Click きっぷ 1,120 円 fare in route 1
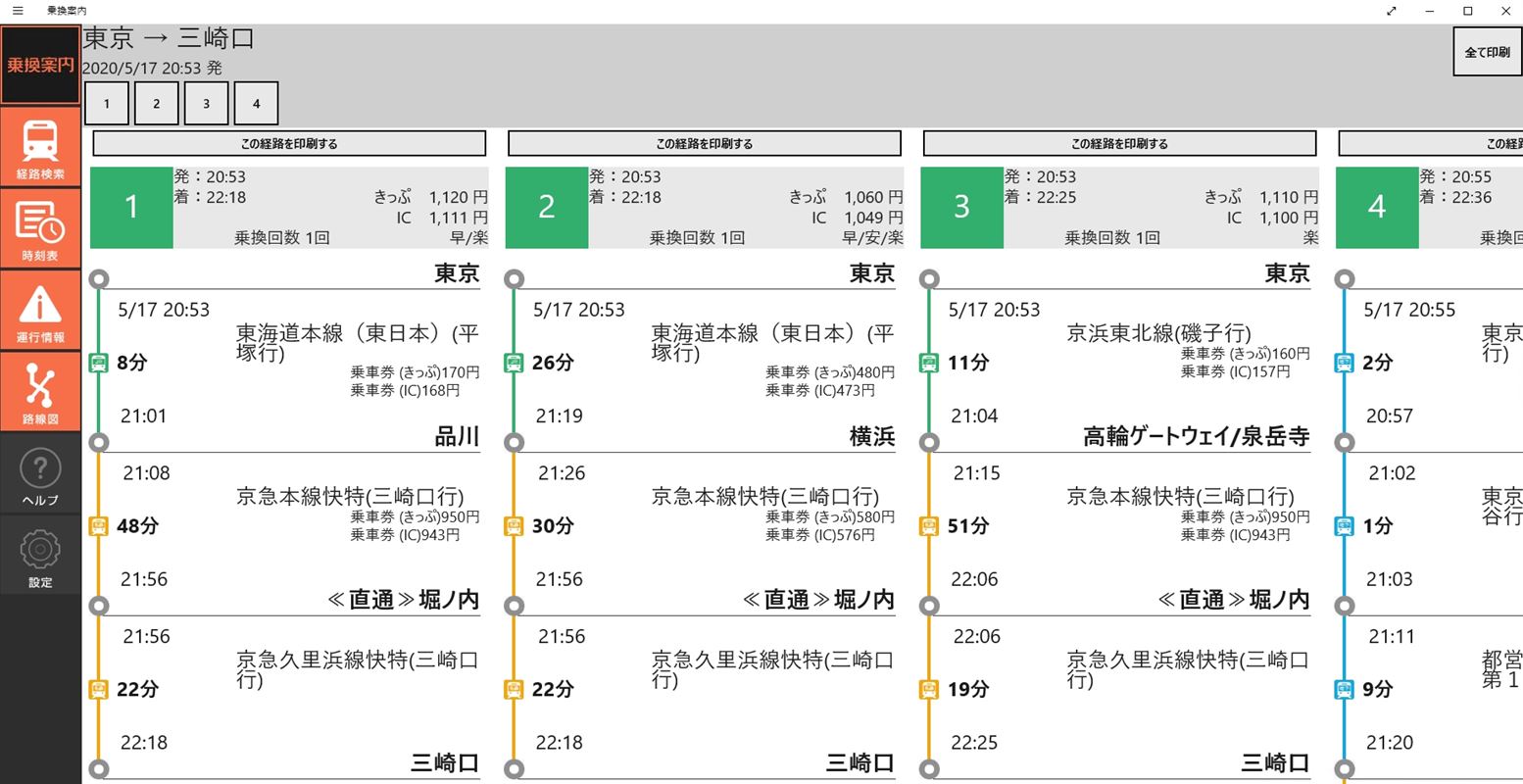Image resolution: width=1523 pixels, height=784 pixels. (430, 197)
